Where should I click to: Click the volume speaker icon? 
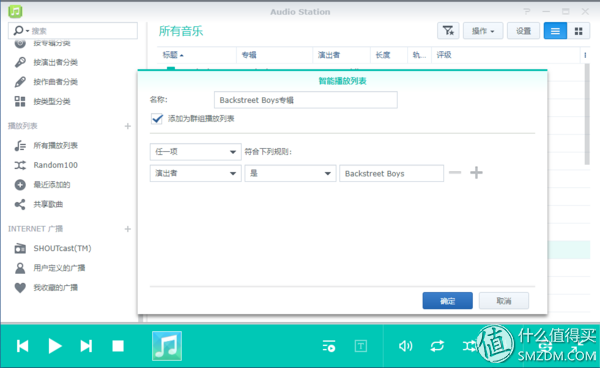pyautogui.click(x=406, y=346)
